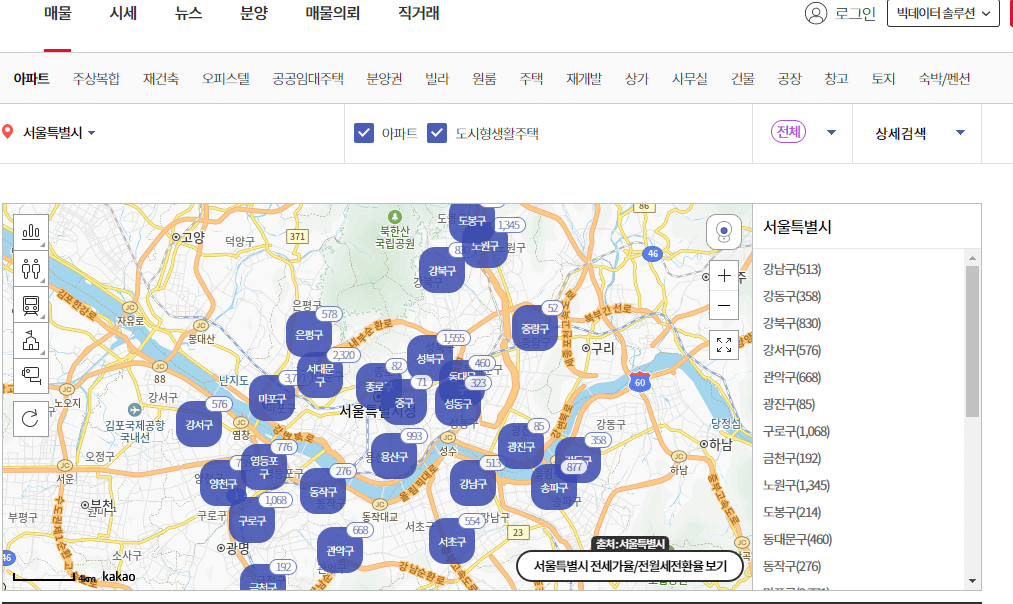
Task: Select the 은평구 map marker
Action: tap(309, 334)
